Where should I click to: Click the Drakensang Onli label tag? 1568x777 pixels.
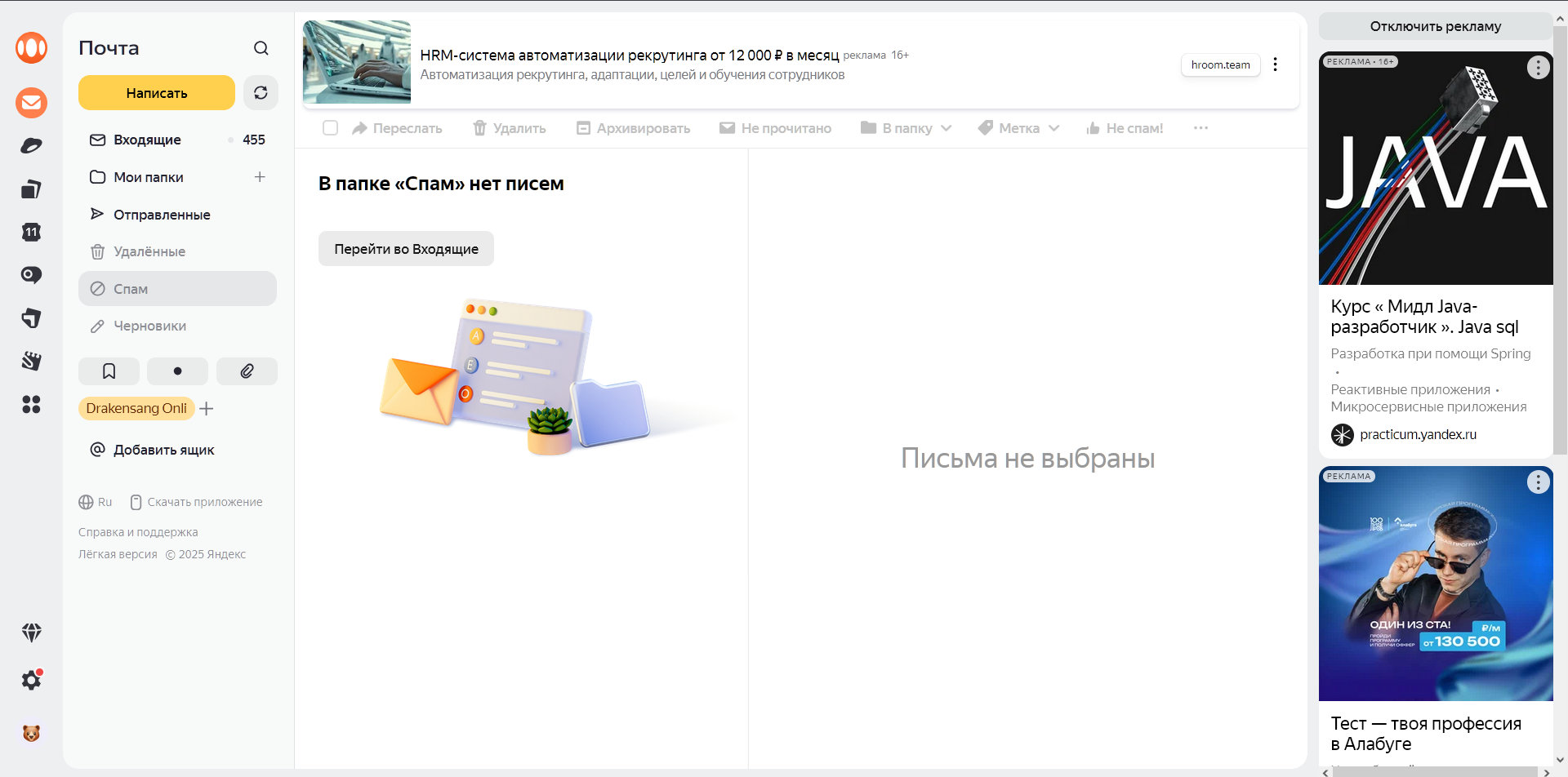click(136, 408)
